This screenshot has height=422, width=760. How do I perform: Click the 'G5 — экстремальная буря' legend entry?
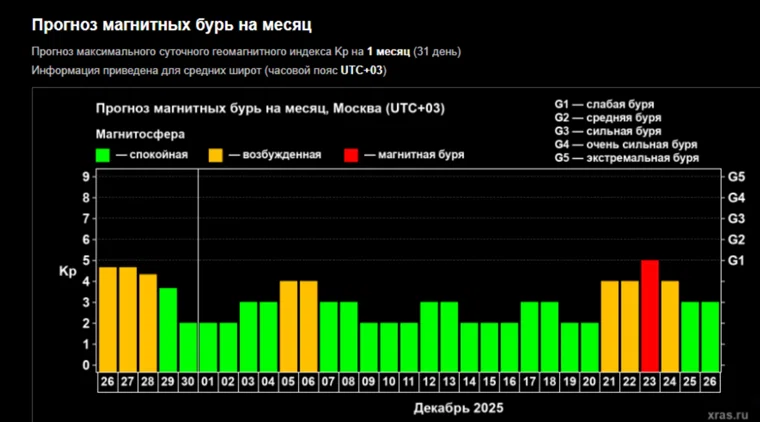627,158
